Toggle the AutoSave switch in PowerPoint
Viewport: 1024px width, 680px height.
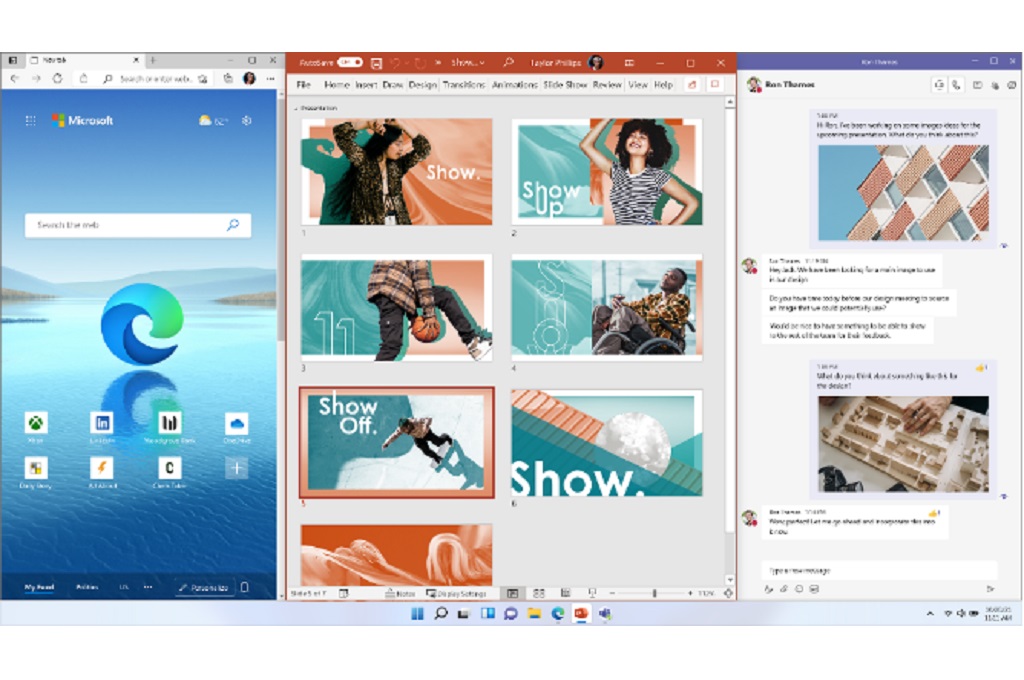349,62
